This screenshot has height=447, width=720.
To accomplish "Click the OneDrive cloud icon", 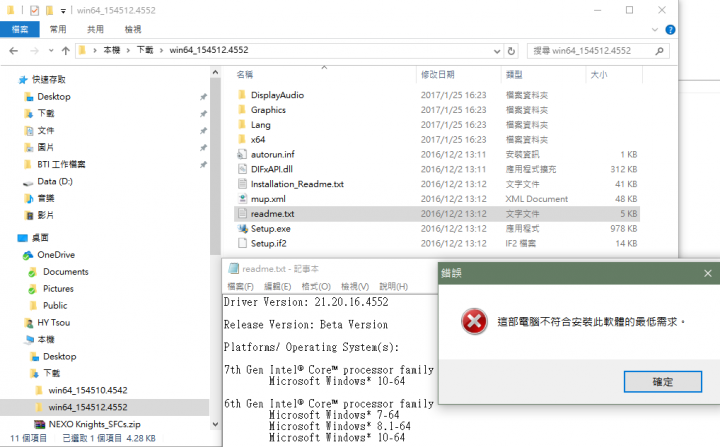I will pyautogui.click(x=28, y=255).
